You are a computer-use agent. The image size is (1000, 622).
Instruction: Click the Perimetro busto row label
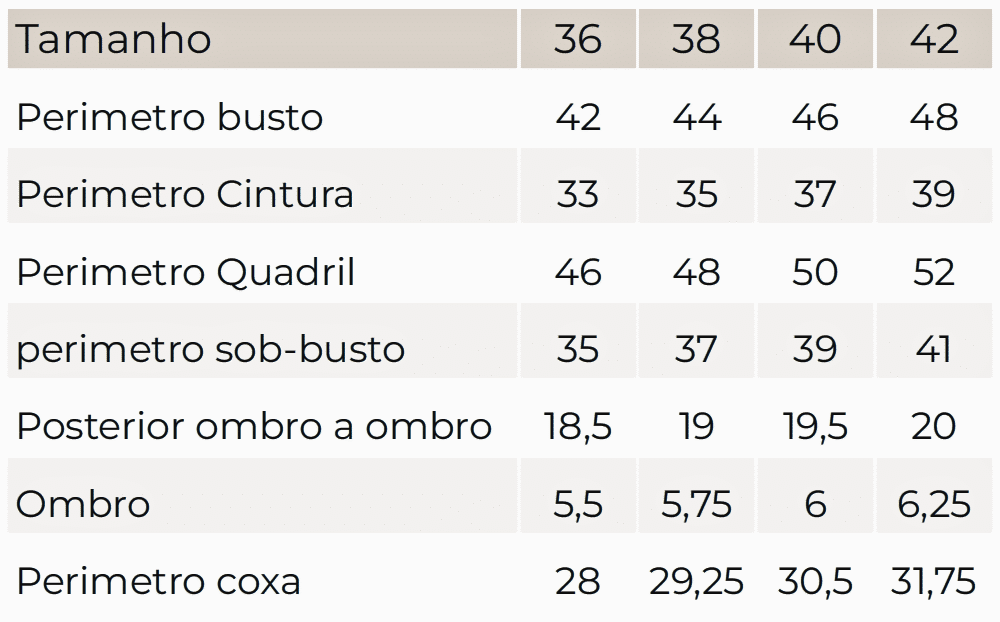tap(170, 118)
